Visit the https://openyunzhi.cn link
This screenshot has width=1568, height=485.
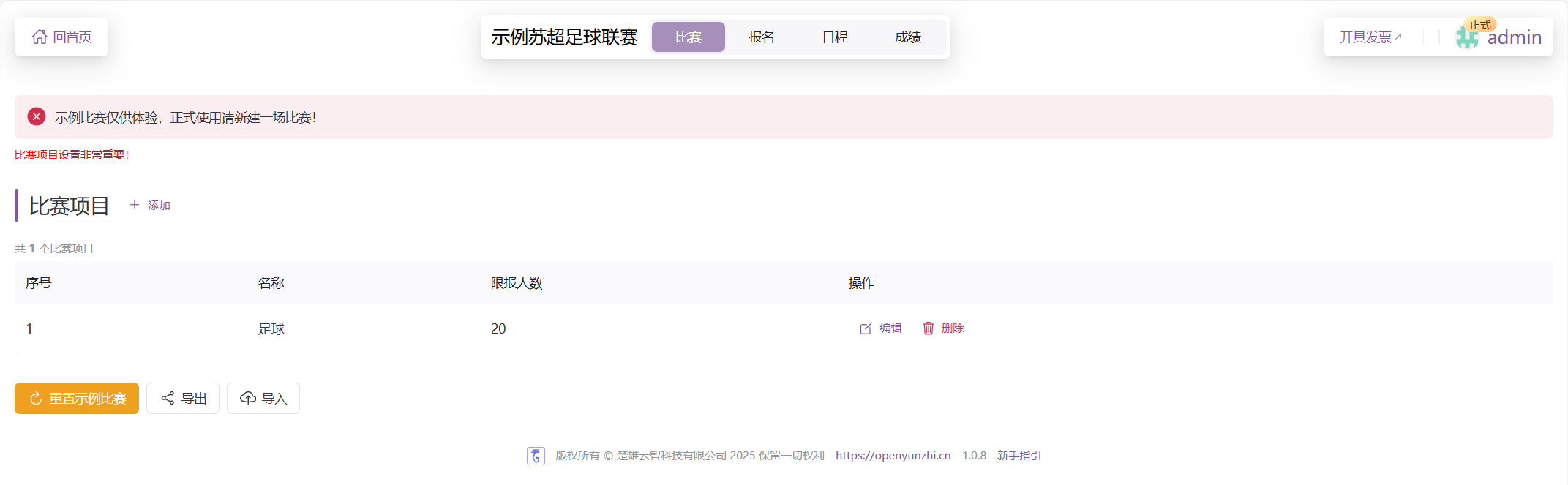pos(893,455)
